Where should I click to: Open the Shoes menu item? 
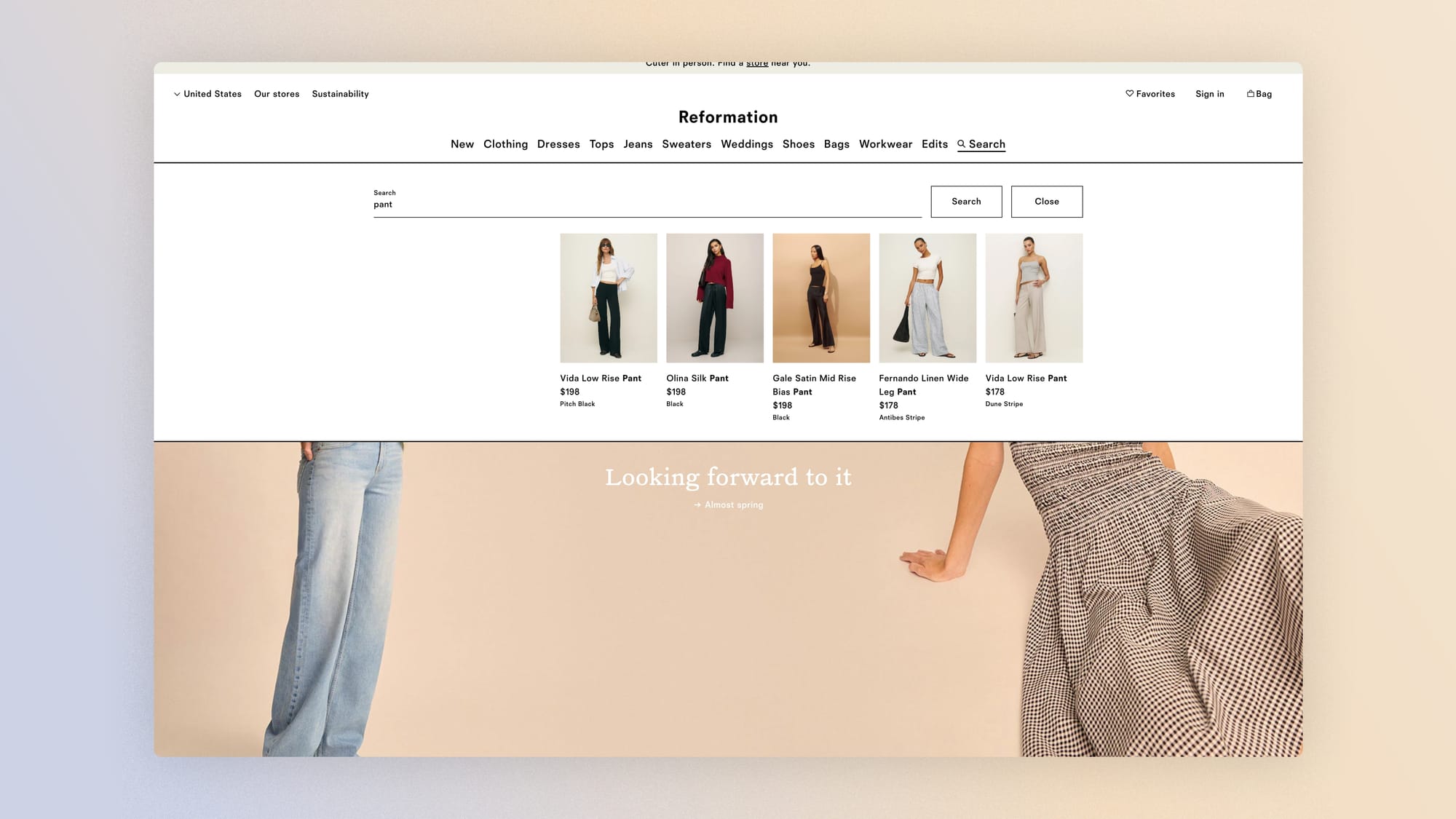click(799, 144)
